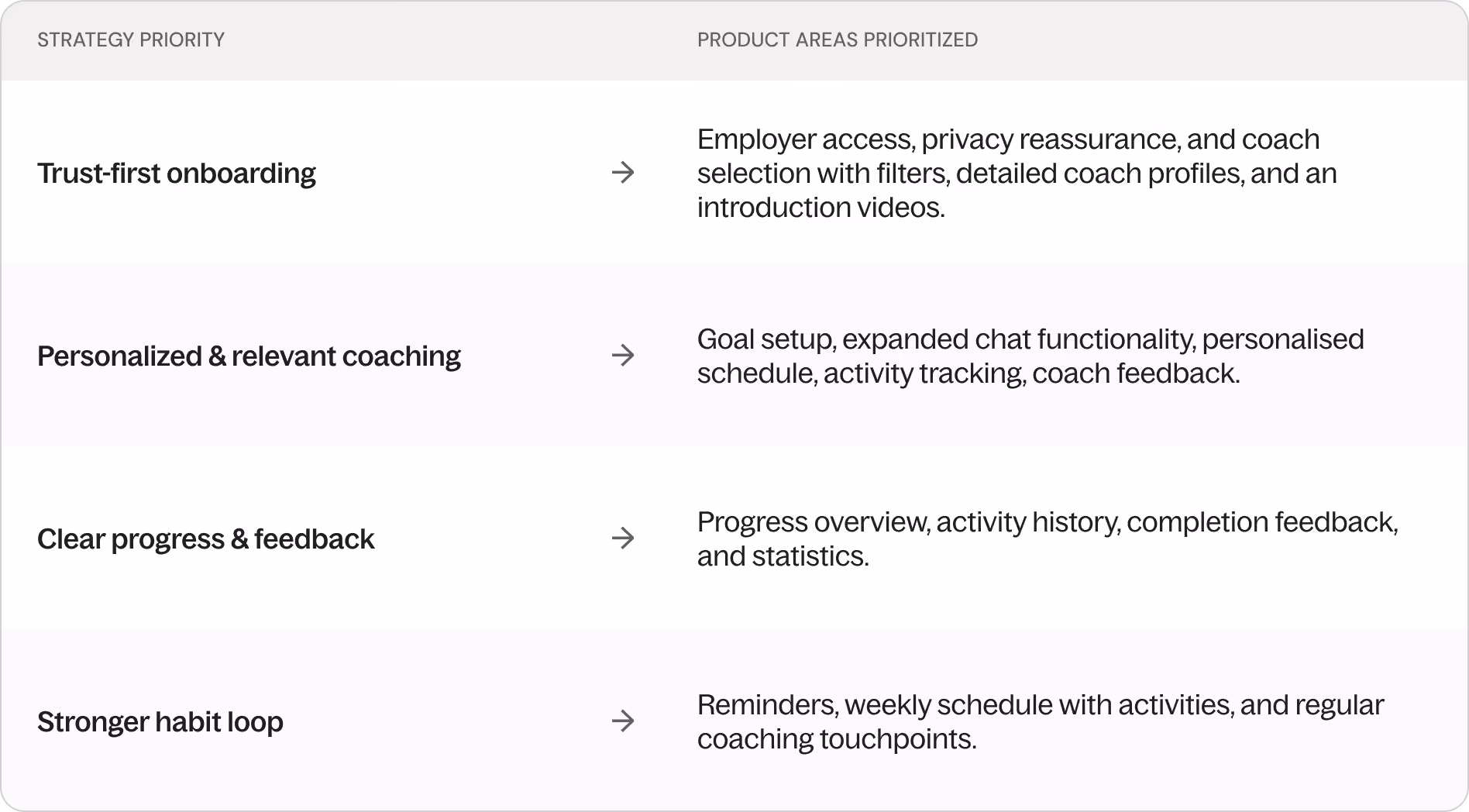
Task: Select the Goal setup expanded chat description
Action: 1030,356
